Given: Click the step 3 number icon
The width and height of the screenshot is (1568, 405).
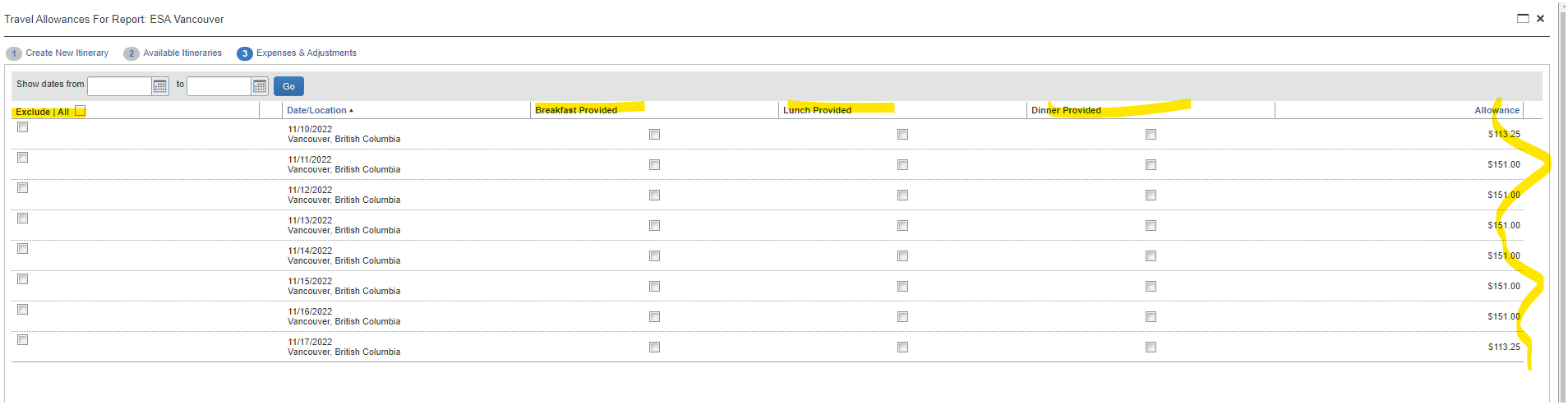Looking at the screenshot, I should [245, 53].
